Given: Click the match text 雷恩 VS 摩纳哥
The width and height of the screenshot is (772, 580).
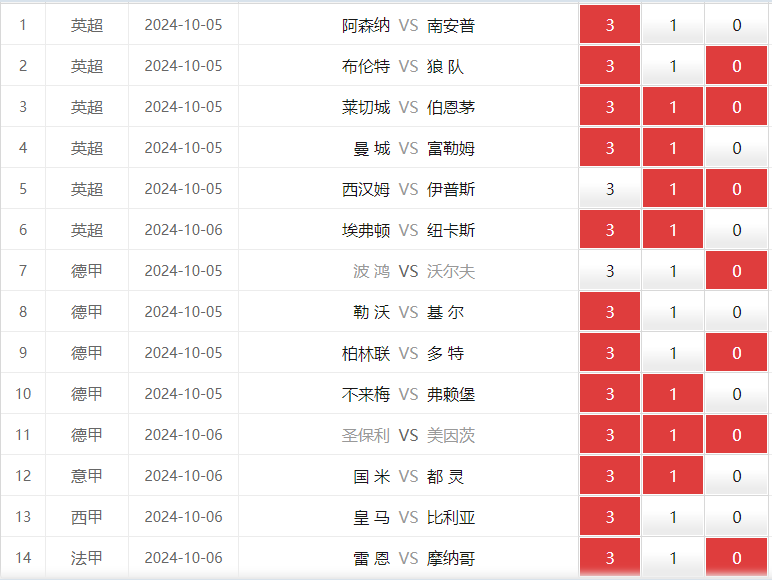Looking at the screenshot, I should pos(414,558).
